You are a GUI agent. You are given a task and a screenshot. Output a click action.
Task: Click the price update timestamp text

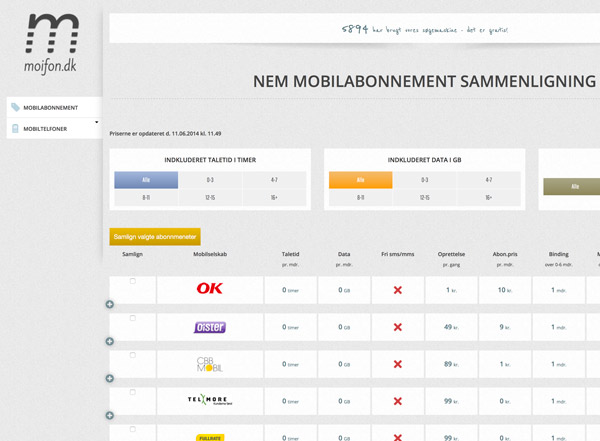tap(165, 134)
